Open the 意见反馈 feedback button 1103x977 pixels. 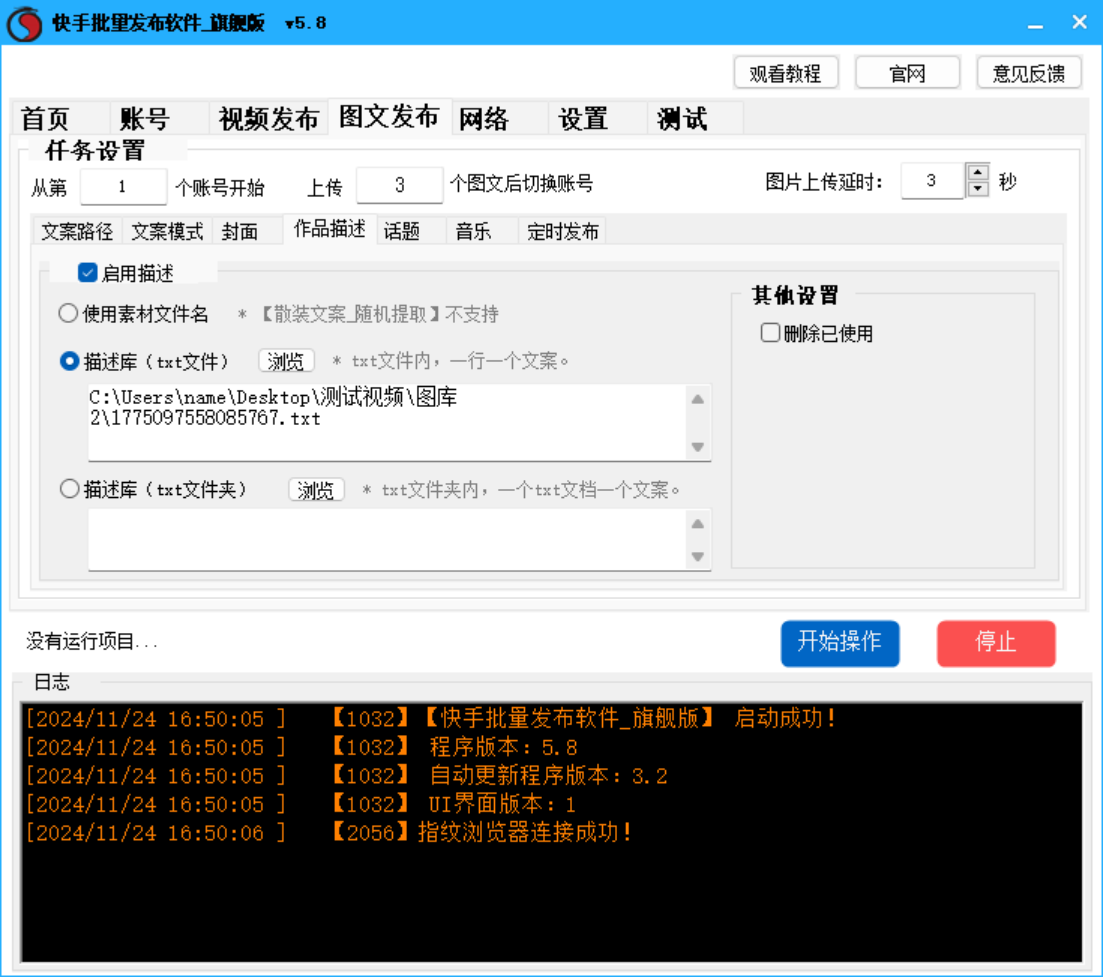1028,72
